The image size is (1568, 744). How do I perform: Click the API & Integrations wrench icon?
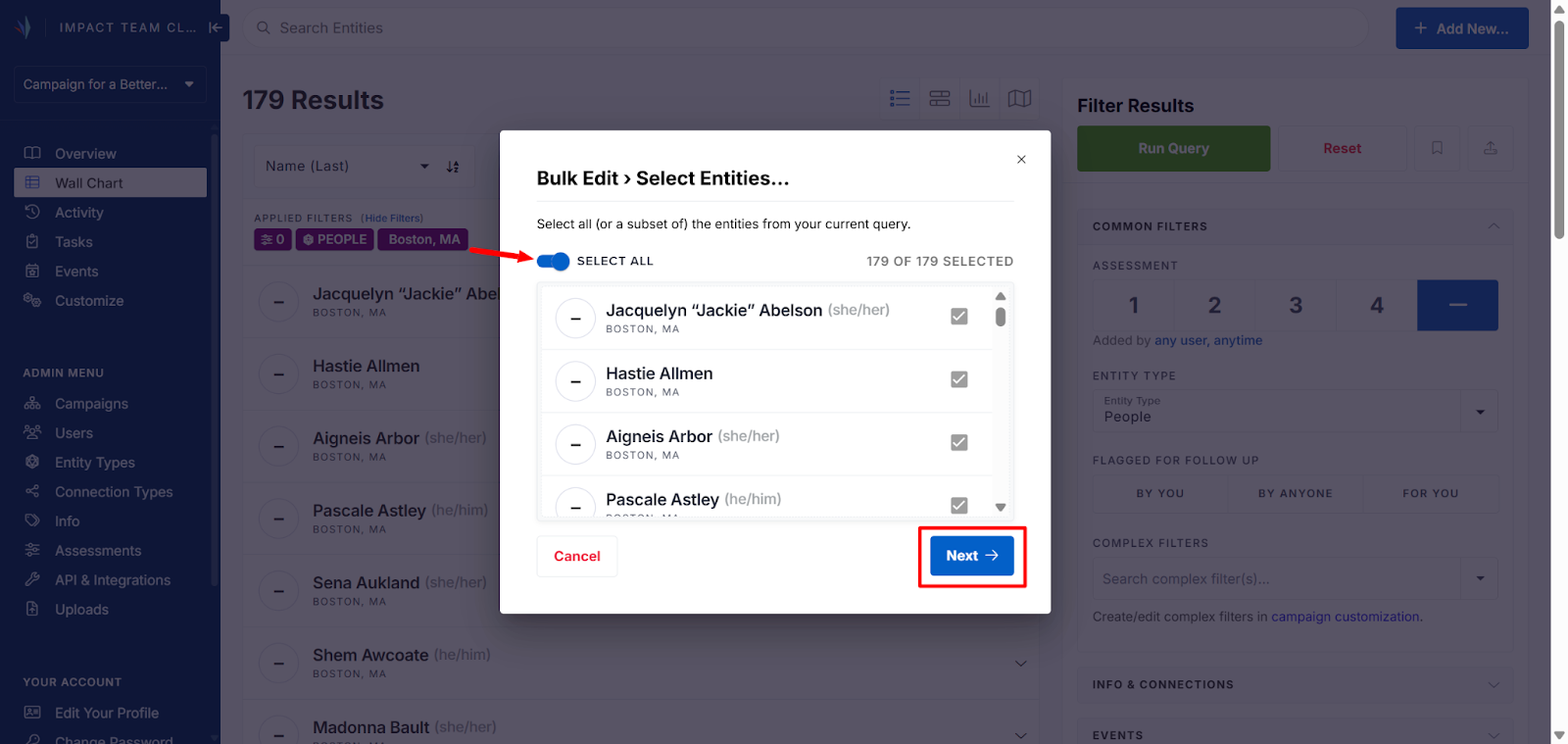pyautogui.click(x=32, y=579)
